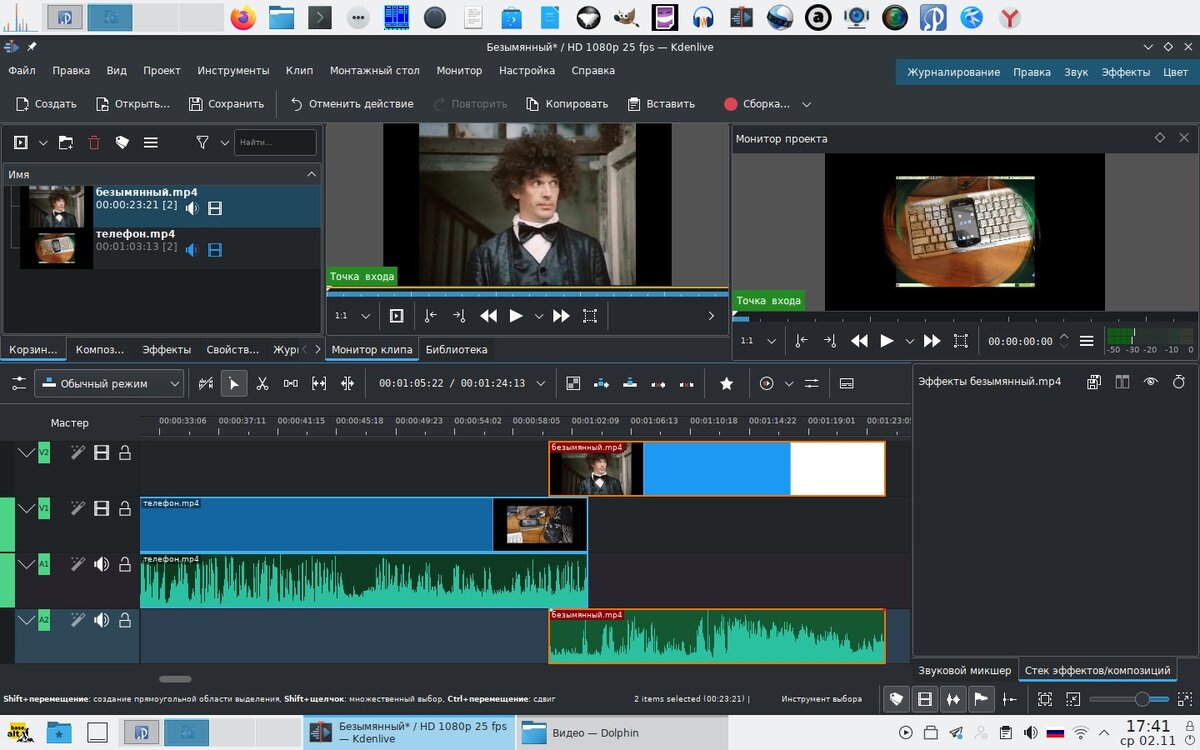The height and width of the screenshot is (750, 1200).
Task: Set zone in point in clip monitor
Action: (431, 316)
